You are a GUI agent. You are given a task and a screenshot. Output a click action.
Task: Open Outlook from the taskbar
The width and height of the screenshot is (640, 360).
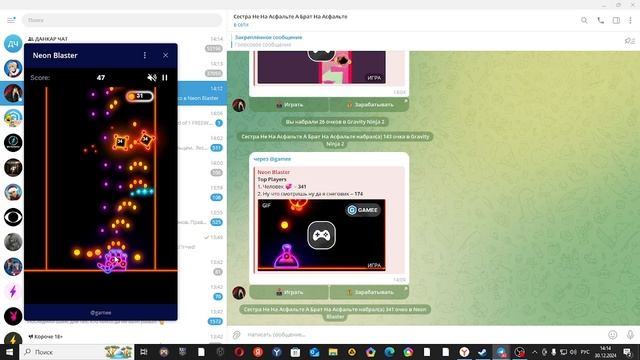click(x=314, y=352)
